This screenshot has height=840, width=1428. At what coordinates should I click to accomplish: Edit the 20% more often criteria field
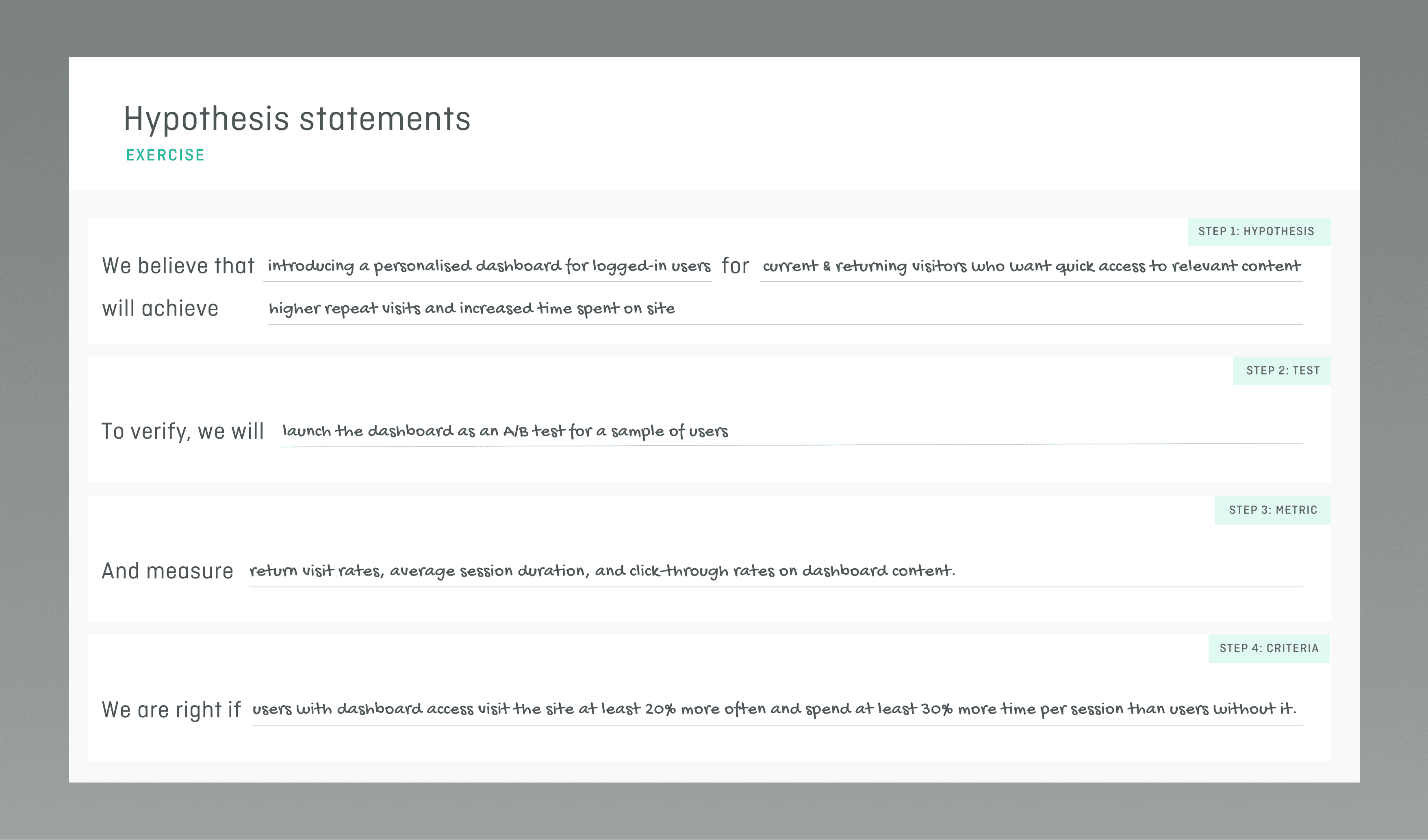pos(777,710)
